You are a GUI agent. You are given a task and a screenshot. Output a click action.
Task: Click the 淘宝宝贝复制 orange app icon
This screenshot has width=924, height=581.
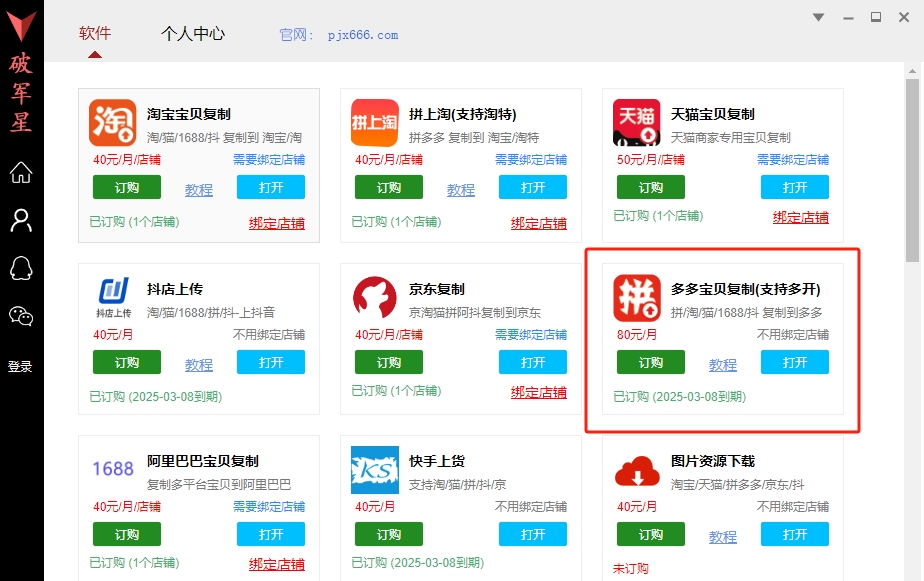pyautogui.click(x=113, y=123)
